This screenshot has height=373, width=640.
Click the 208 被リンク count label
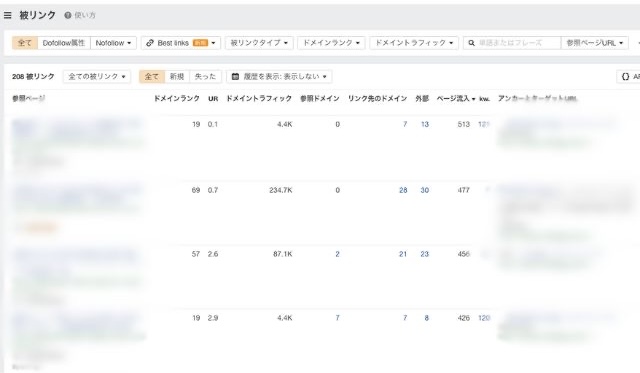point(33,76)
